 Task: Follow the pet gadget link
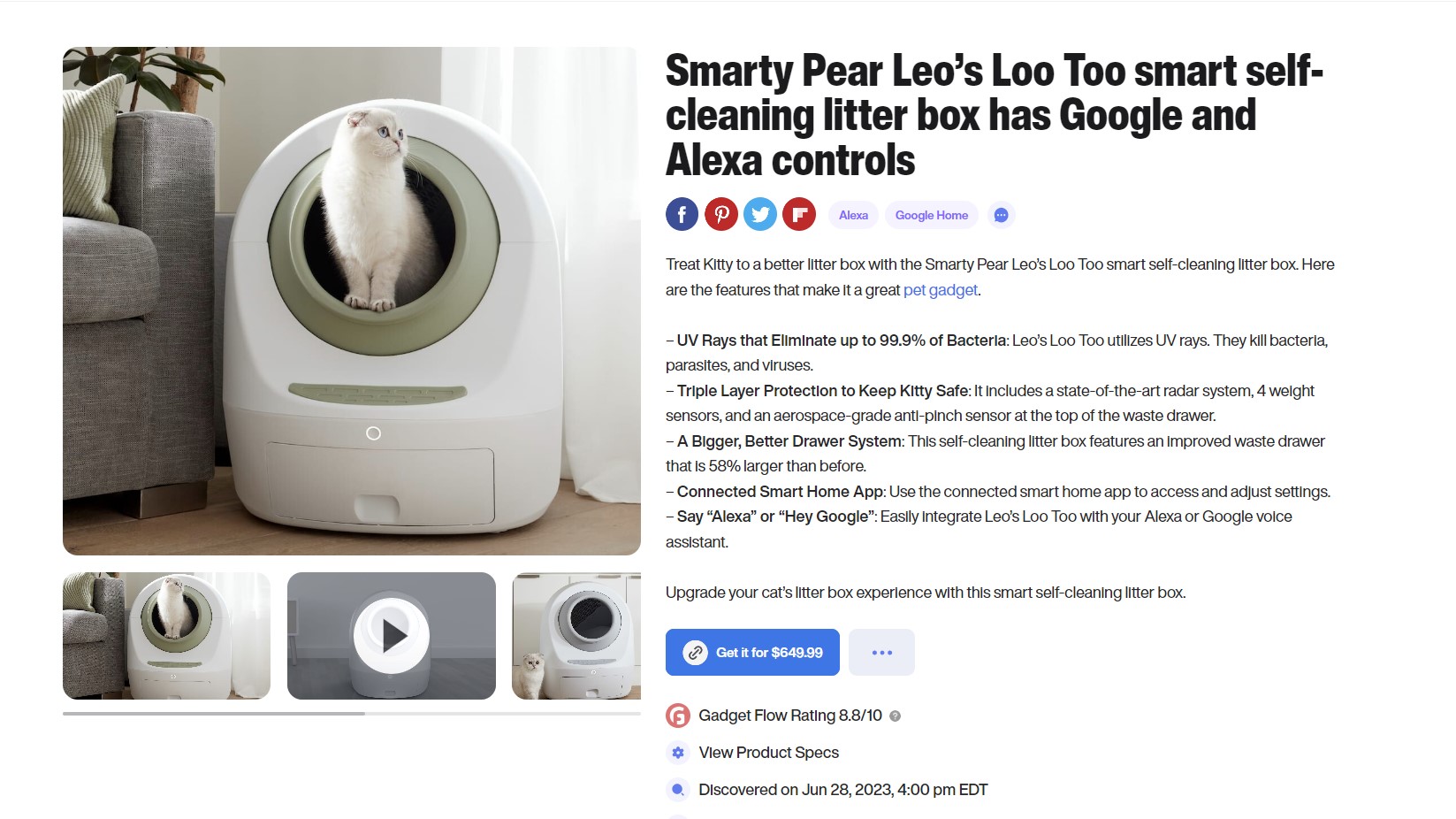941,290
